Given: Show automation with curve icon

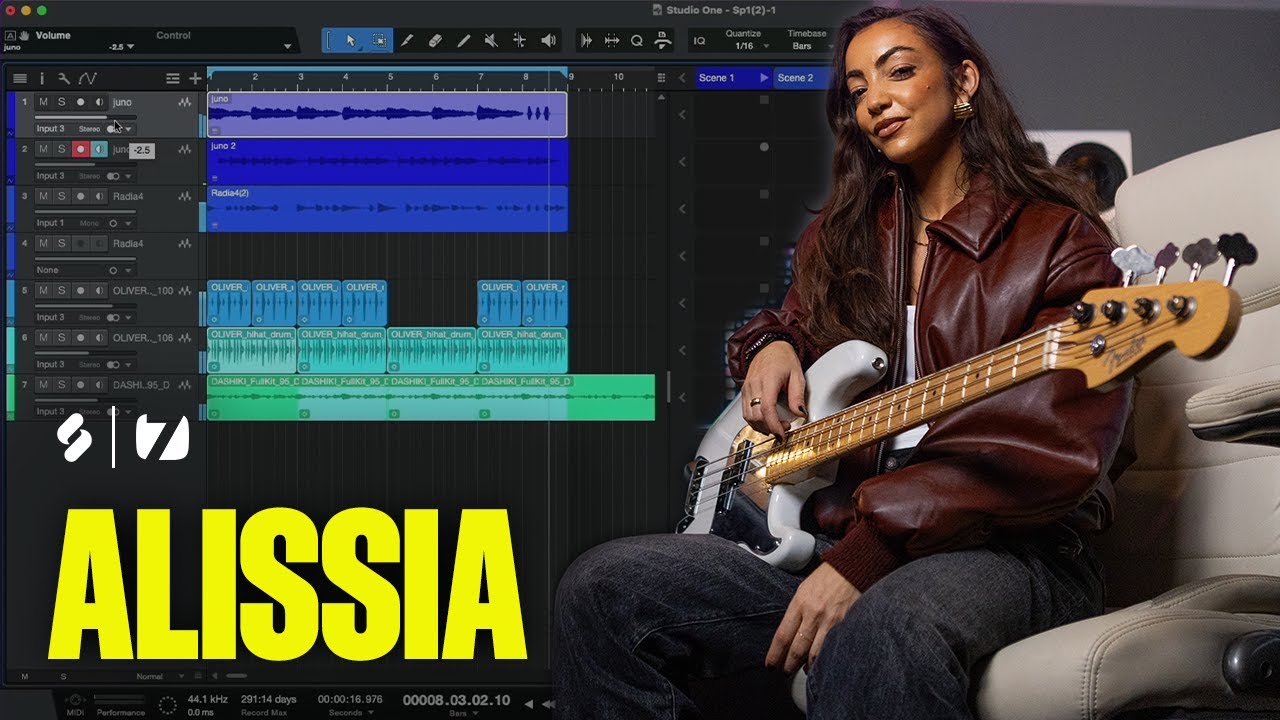Looking at the screenshot, I should [x=87, y=78].
